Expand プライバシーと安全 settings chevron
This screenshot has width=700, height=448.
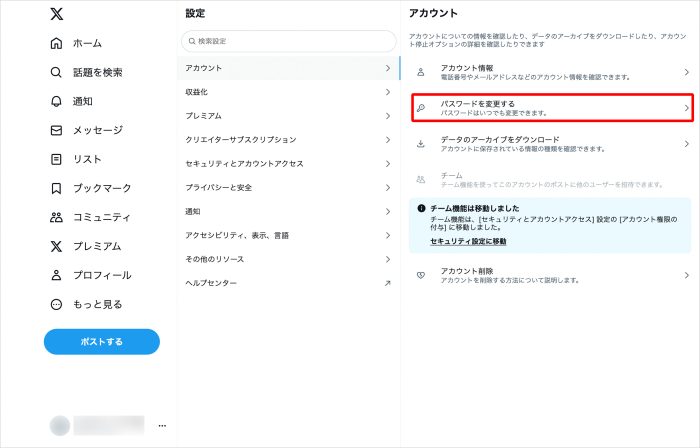pyautogui.click(x=387, y=188)
